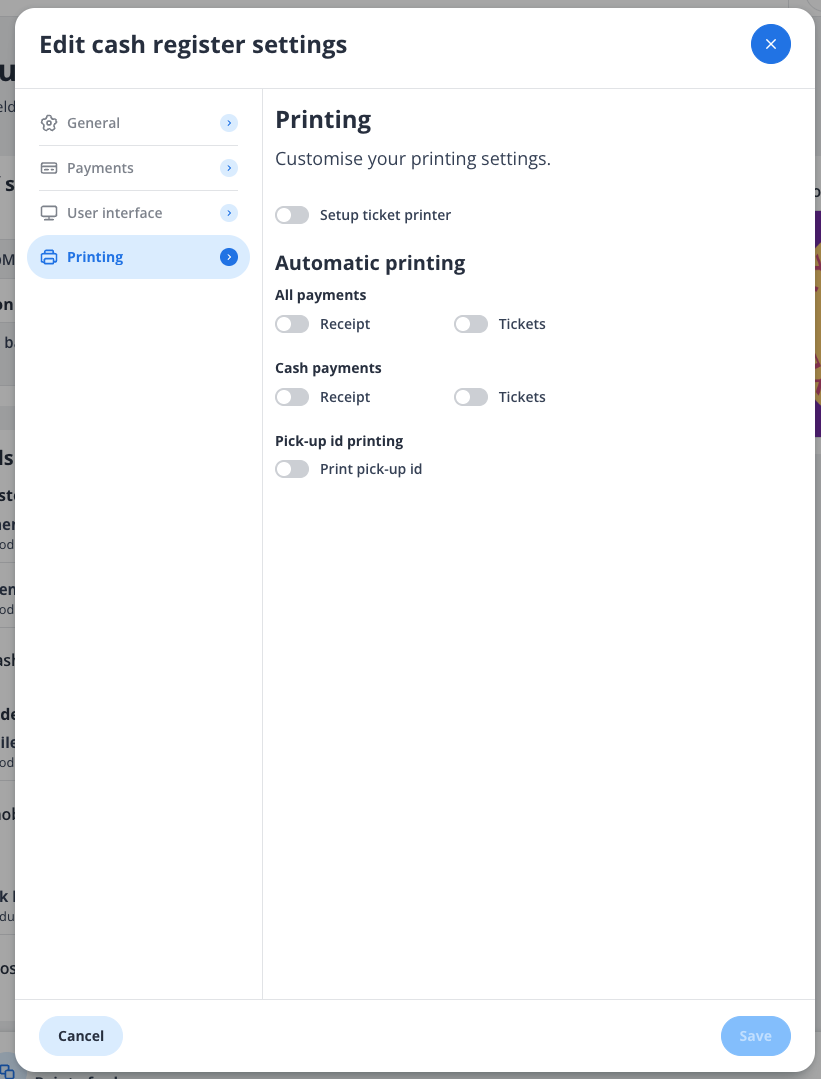Enable Tickets printing for cash payments
821x1079 pixels.
tap(470, 396)
